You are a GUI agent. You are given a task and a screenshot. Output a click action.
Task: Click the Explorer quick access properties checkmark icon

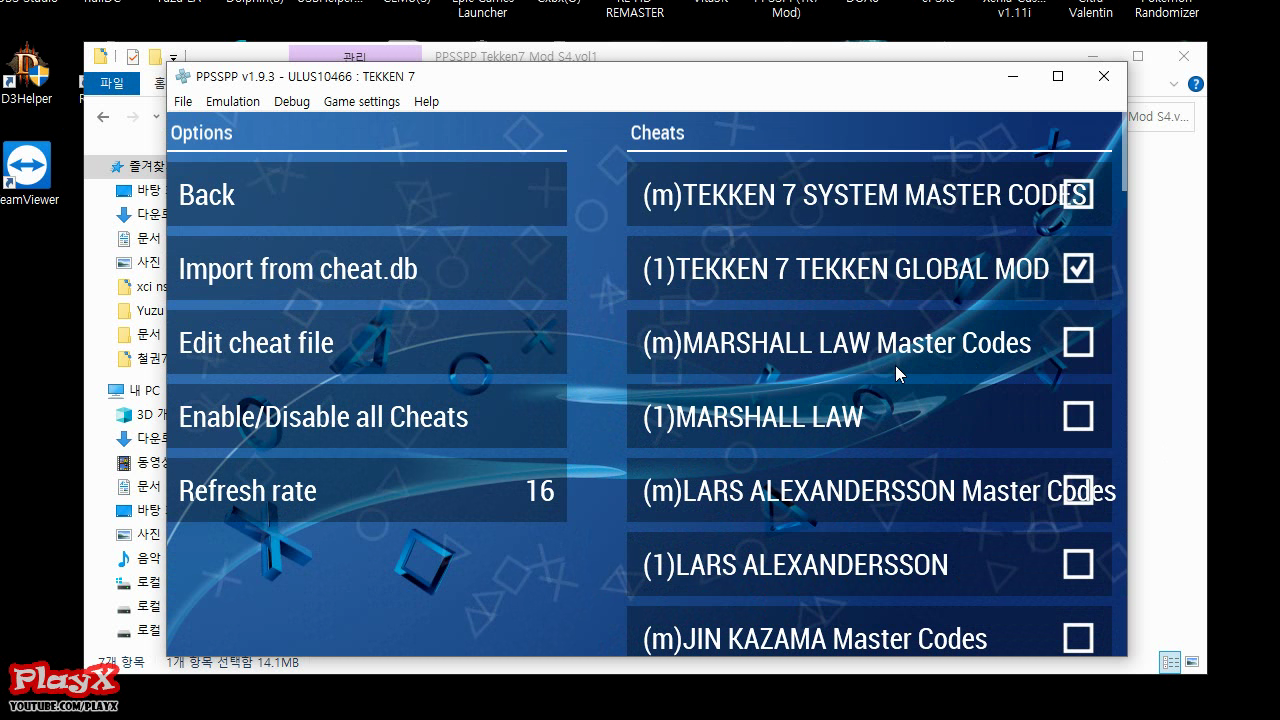coord(132,57)
